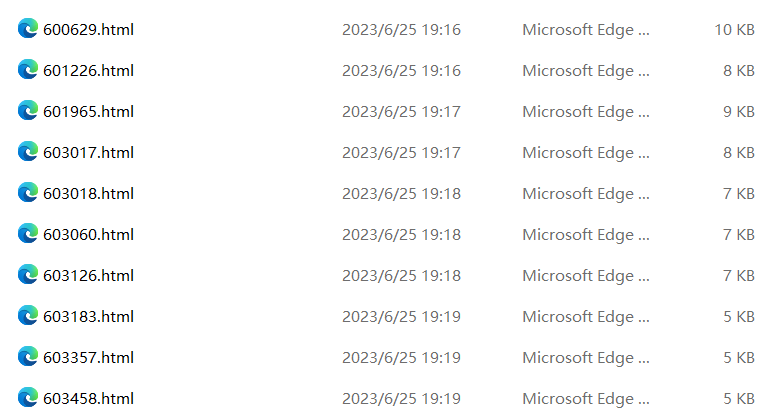Image resolution: width=775 pixels, height=415 pixels.
Task: Click the 19:16 date of 601226.html
Action: (401, 71)
